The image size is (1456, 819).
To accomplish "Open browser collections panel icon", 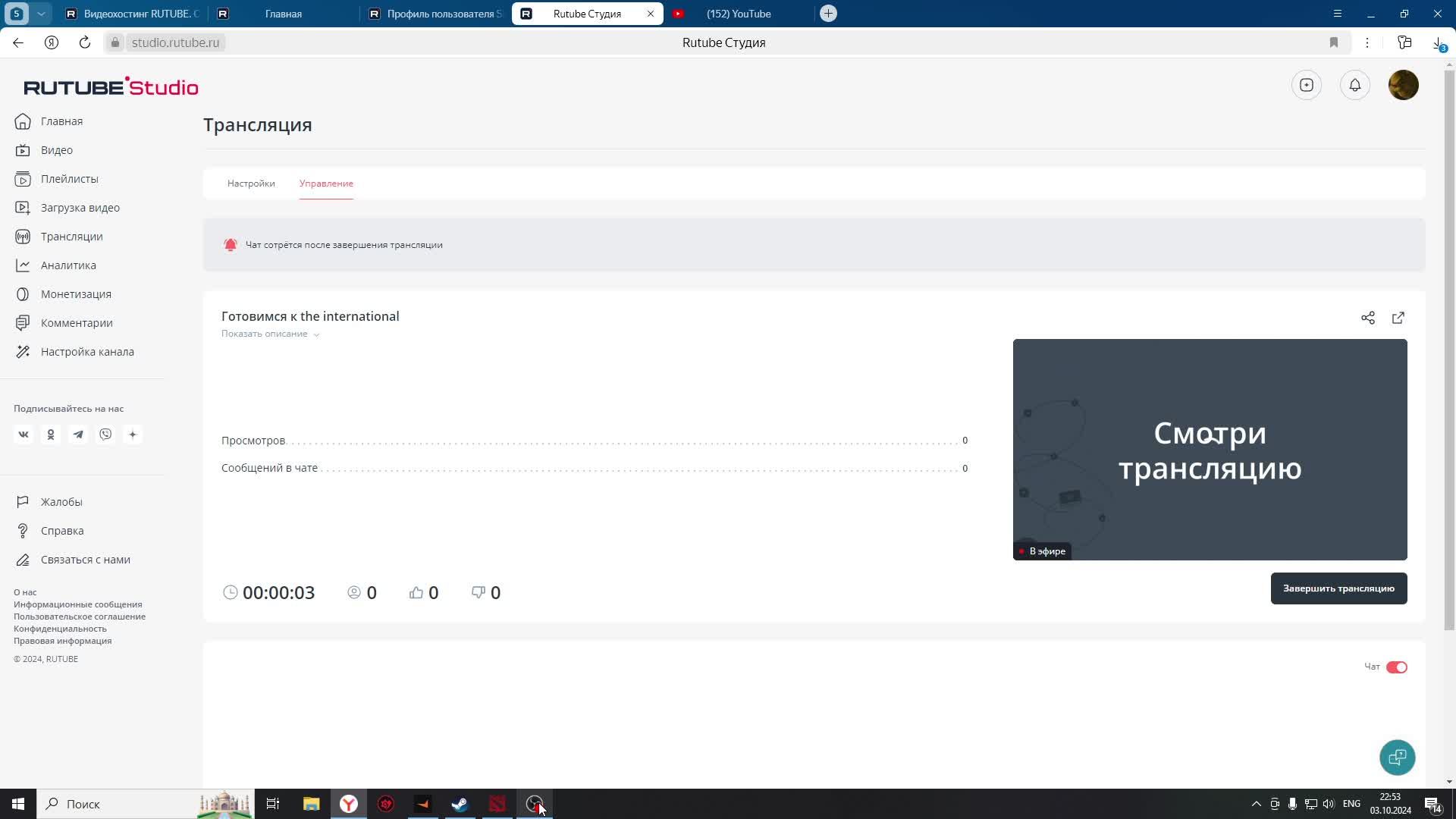I will coord(1404,42).
